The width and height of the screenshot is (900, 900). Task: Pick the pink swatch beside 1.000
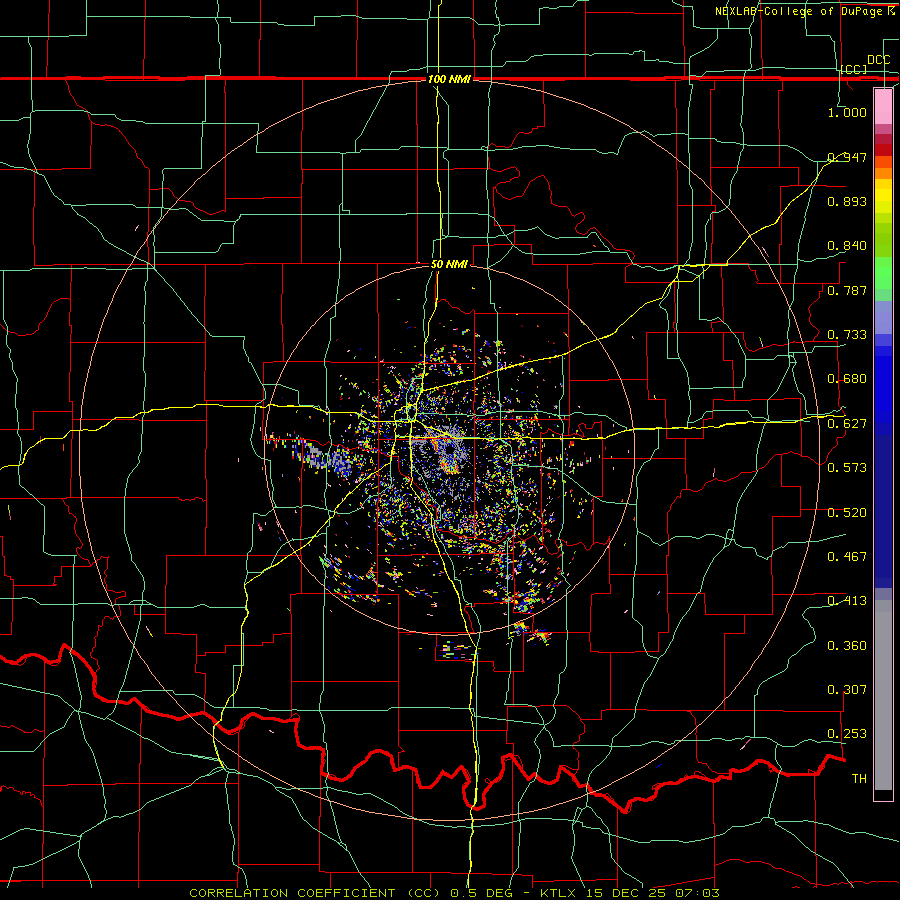click(883, 109)
